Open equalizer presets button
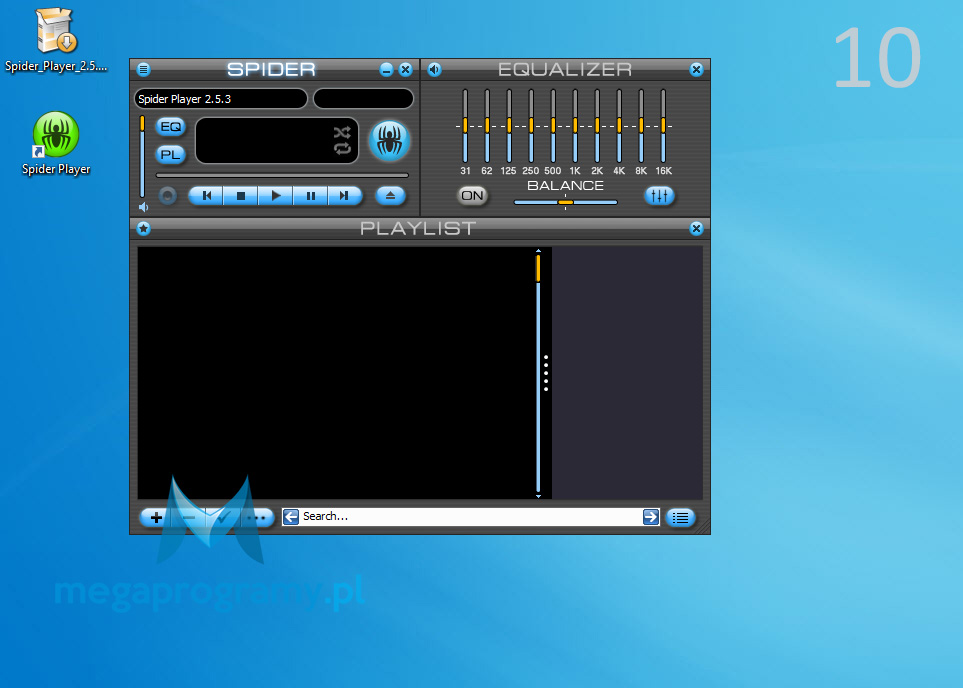Screen dimensions: 963x688 [x=660, y=196]
